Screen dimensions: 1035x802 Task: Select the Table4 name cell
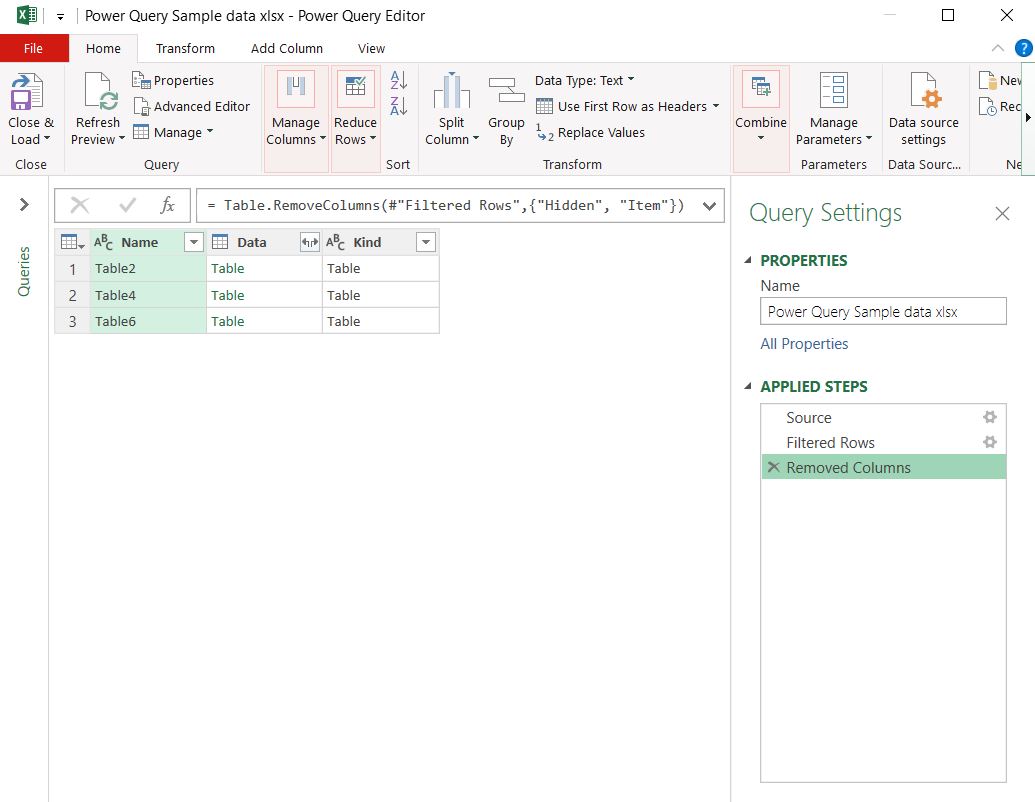click(x=148, y=295)
